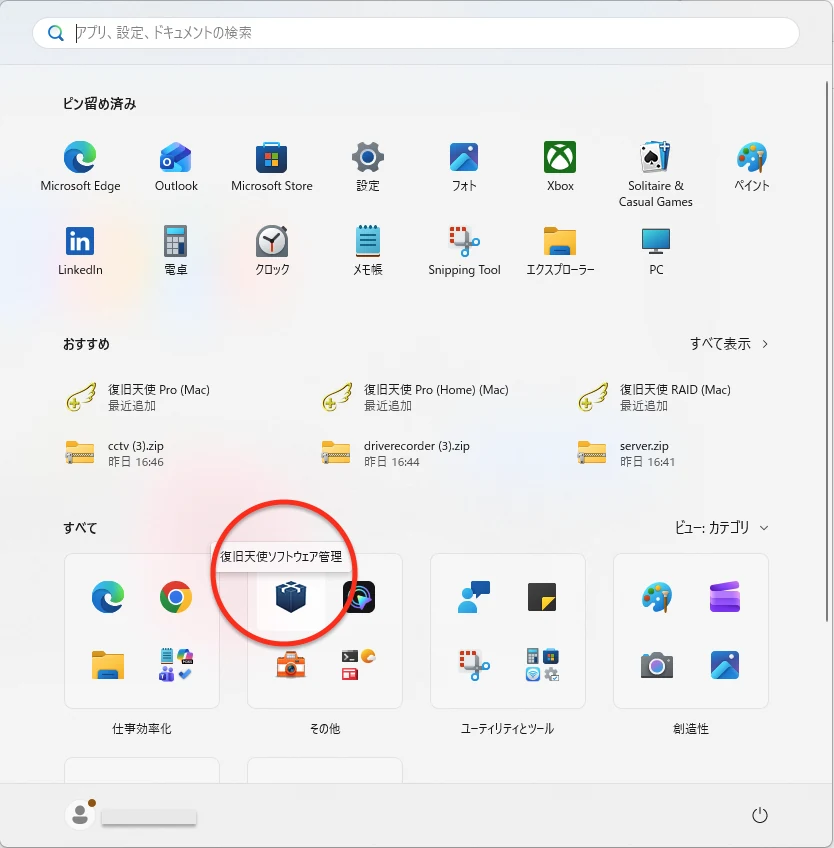Open Photos in 創造性 category
Image resolution: width=834 pixels, height=848 pixels.
point(725,665)
